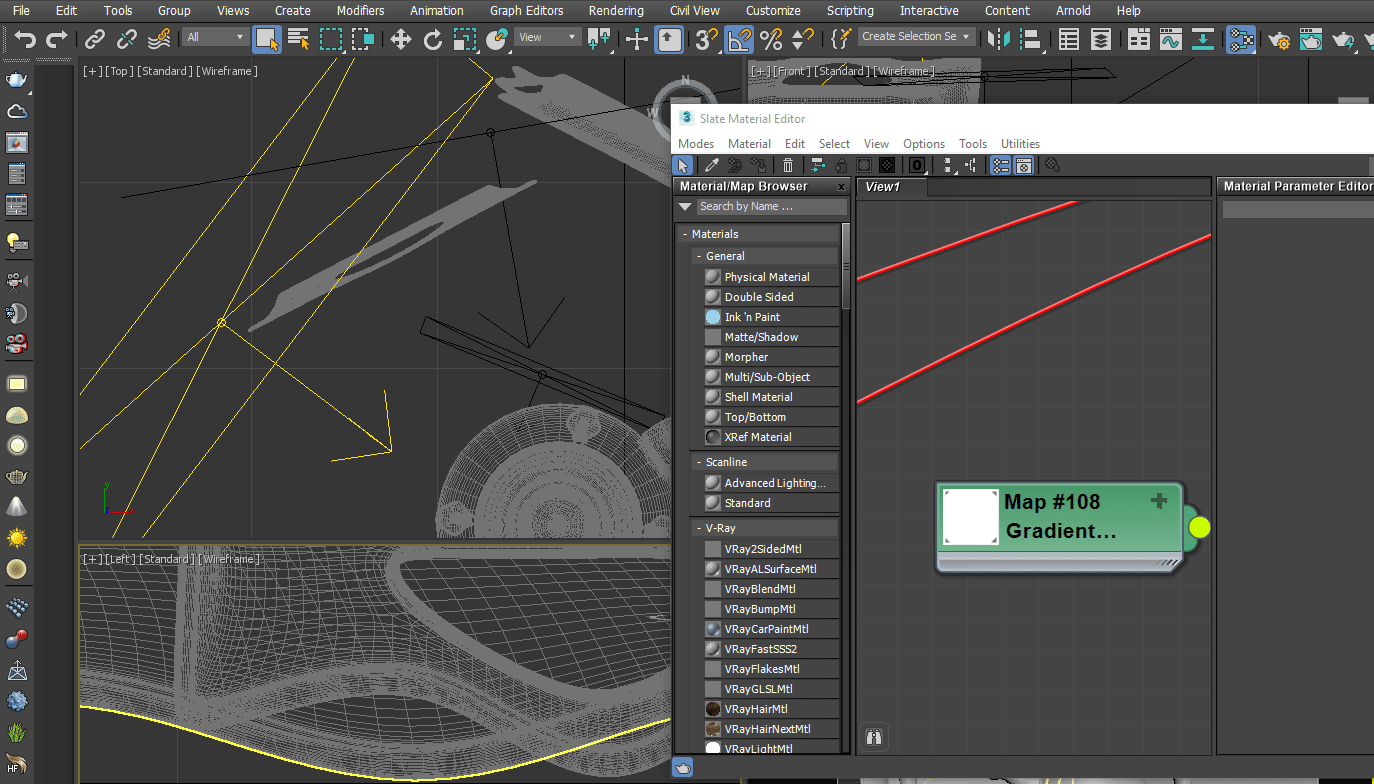Open the All selection filter dropdown

[215, 37]
